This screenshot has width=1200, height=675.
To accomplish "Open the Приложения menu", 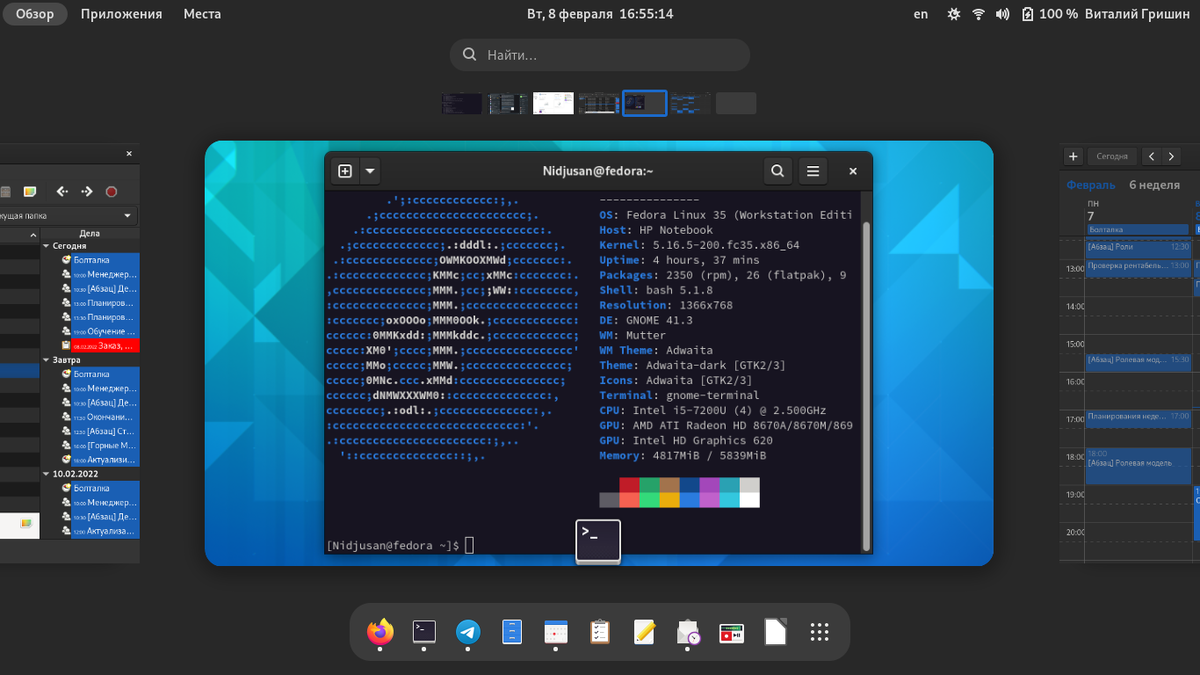I will point(121,14).
